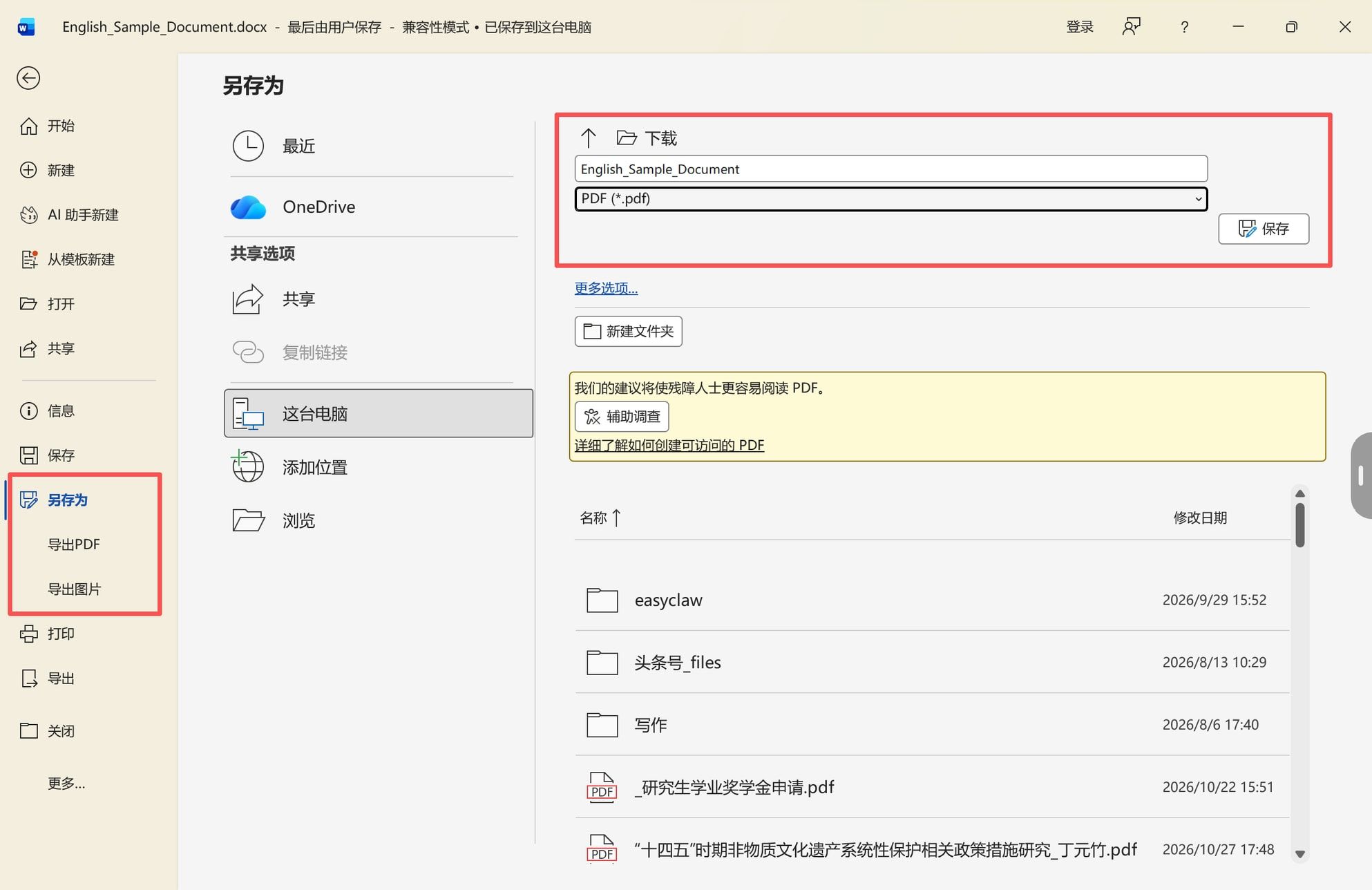
Task: Click 登录 in the title bar
Action: click(1080, 27)
